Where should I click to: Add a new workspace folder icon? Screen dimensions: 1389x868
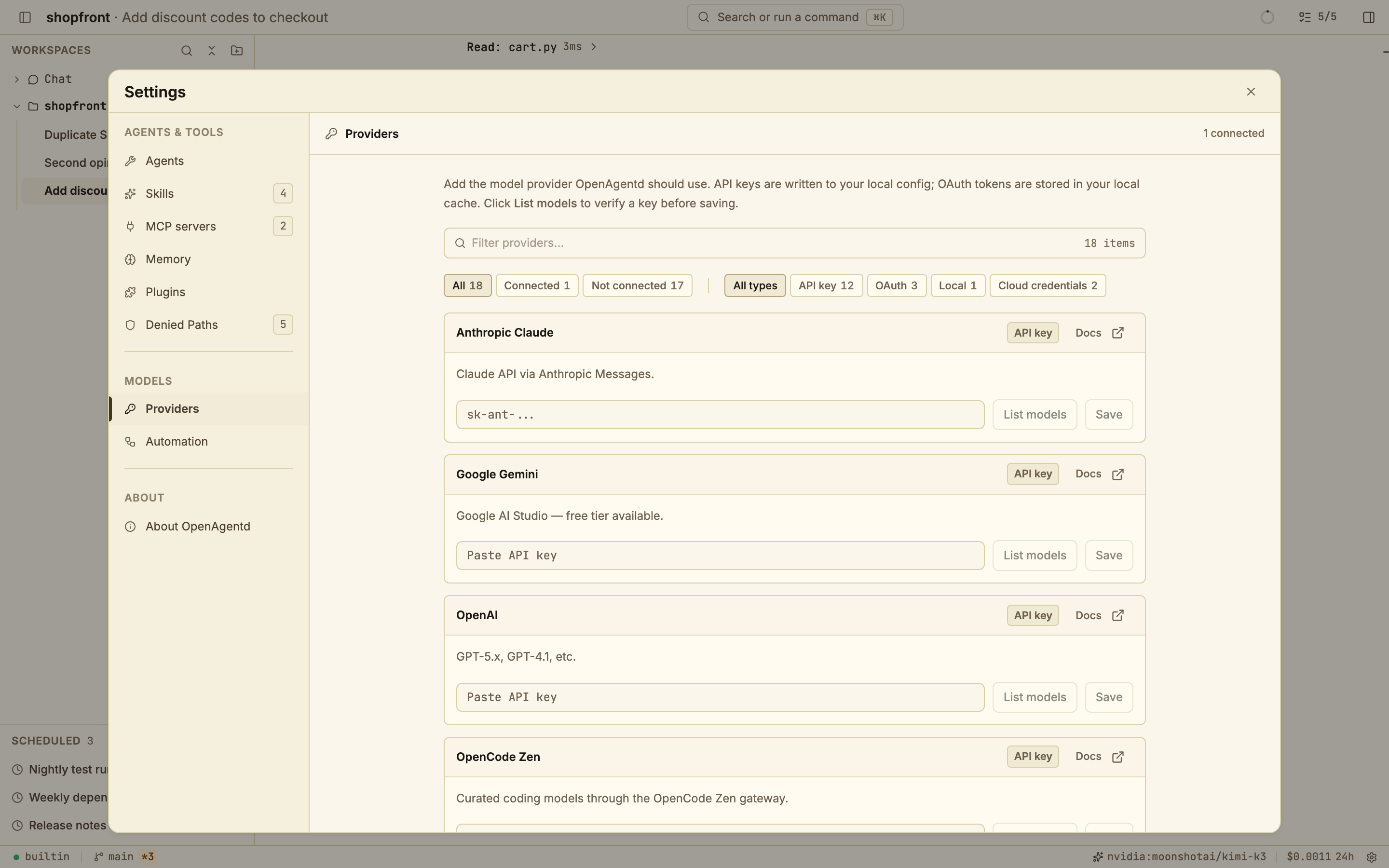coord(236,51)
